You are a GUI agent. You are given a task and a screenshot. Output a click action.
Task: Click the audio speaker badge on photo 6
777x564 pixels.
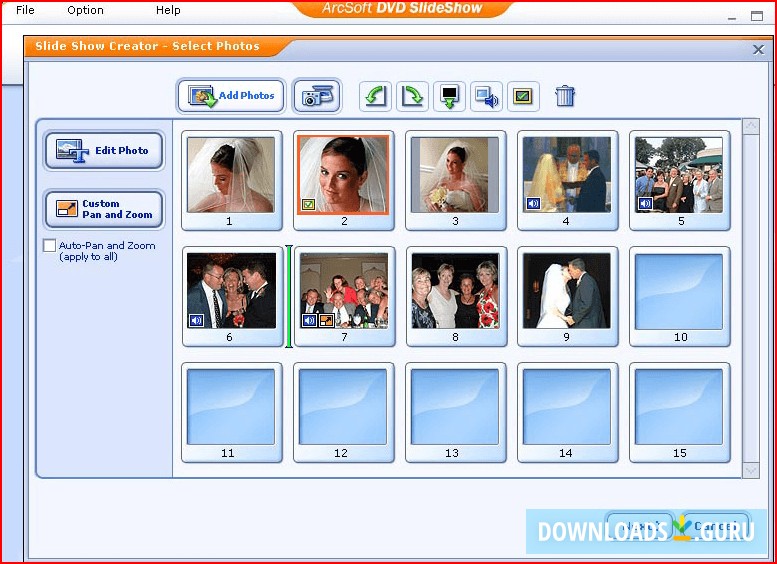click(x=197, y=320)
